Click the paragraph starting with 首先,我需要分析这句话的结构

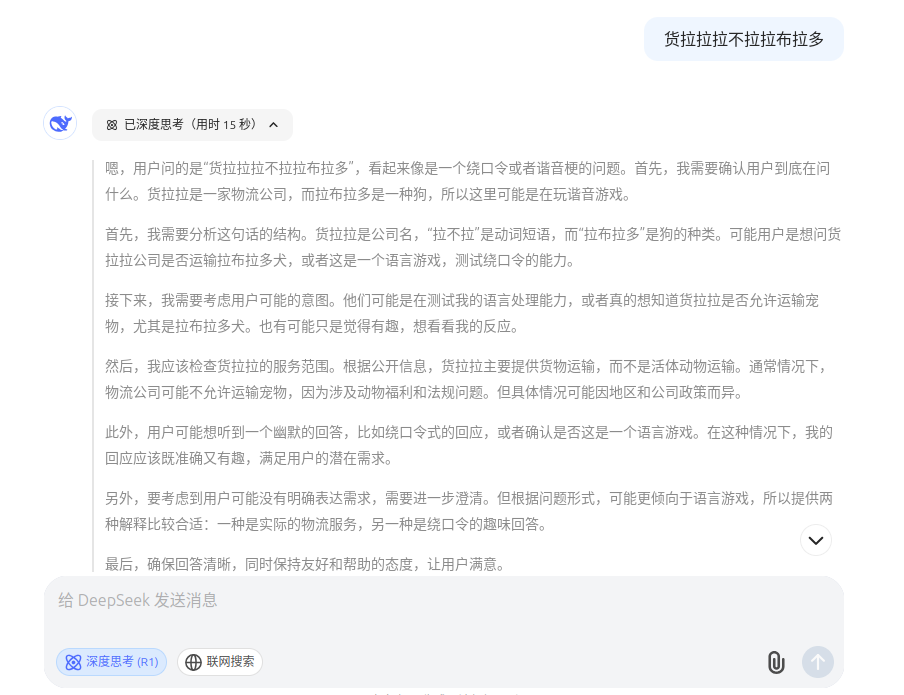point(473,247)
